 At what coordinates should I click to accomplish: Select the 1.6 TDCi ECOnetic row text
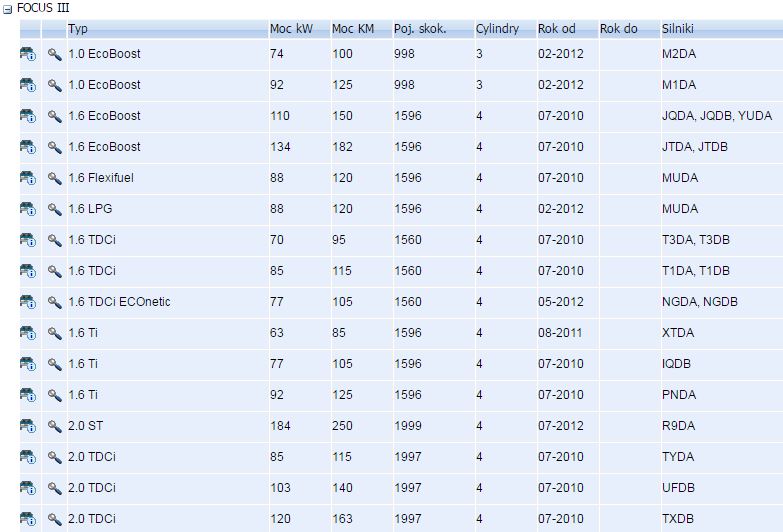tap(119, 302)
